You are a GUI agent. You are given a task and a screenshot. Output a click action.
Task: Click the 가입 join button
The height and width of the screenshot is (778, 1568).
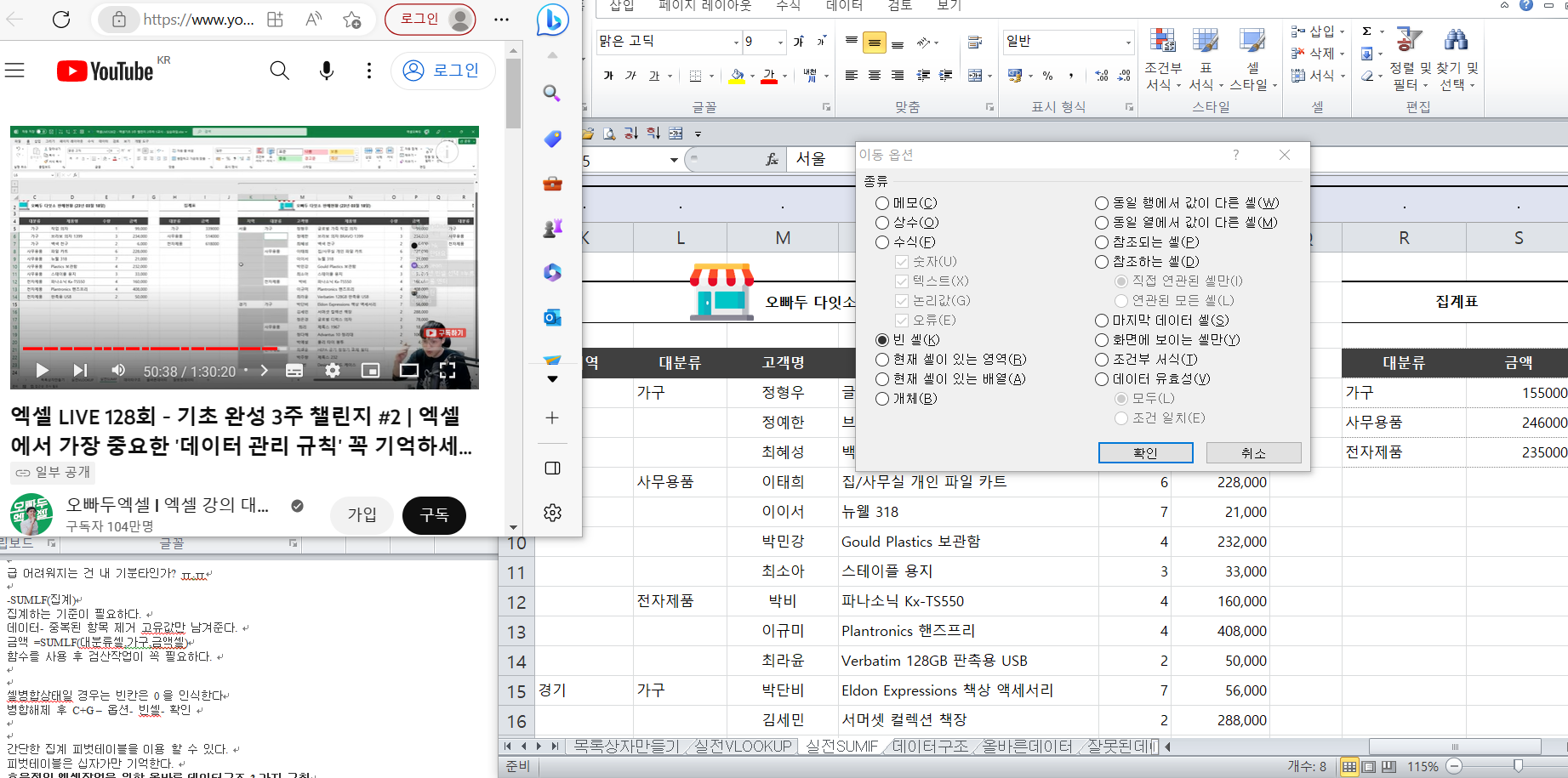click(362, 515)
